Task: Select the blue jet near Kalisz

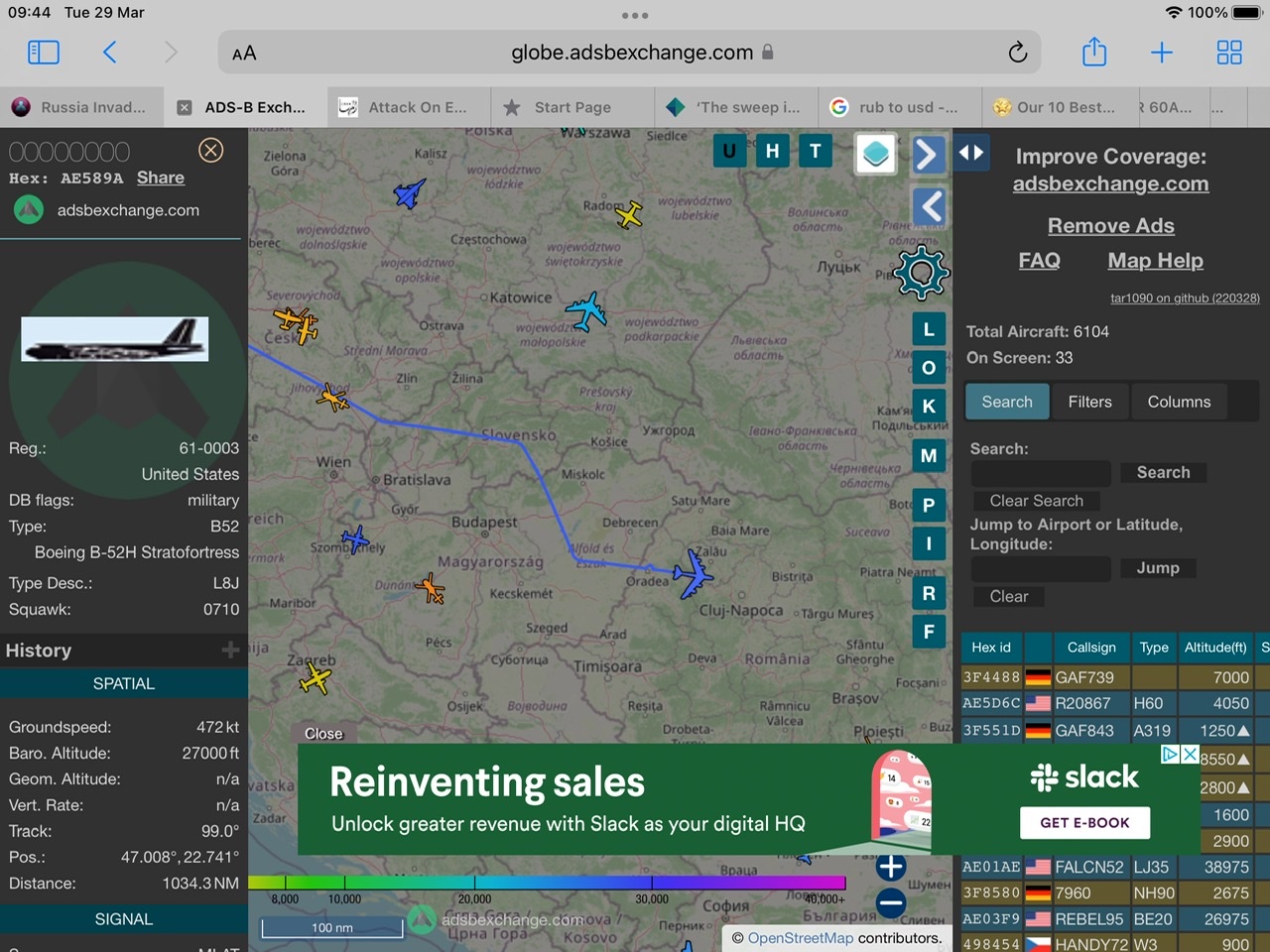Action: (410, 193)
